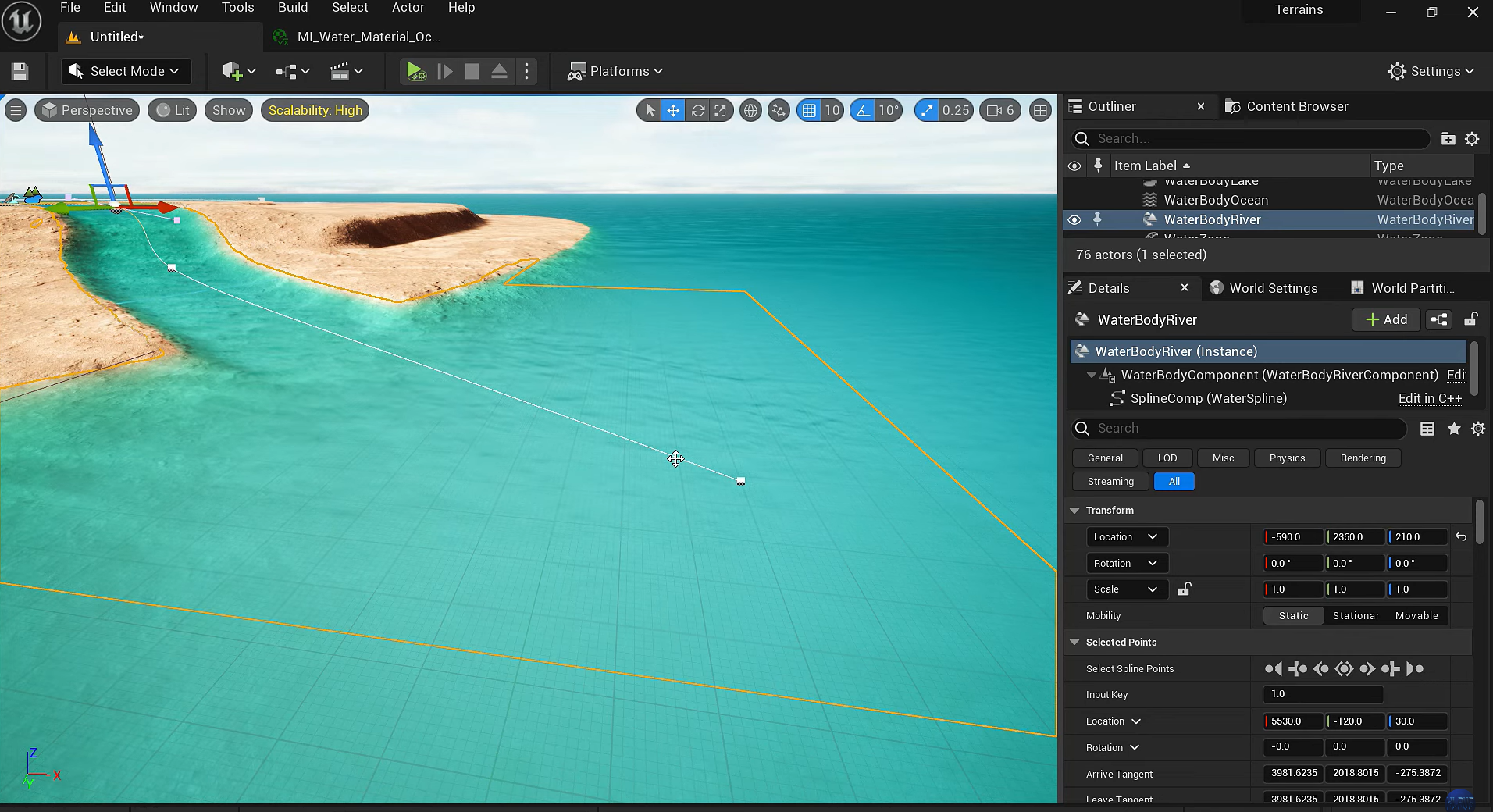
Task: Click the Play button in the toolbar
Action: coord(415,71)
